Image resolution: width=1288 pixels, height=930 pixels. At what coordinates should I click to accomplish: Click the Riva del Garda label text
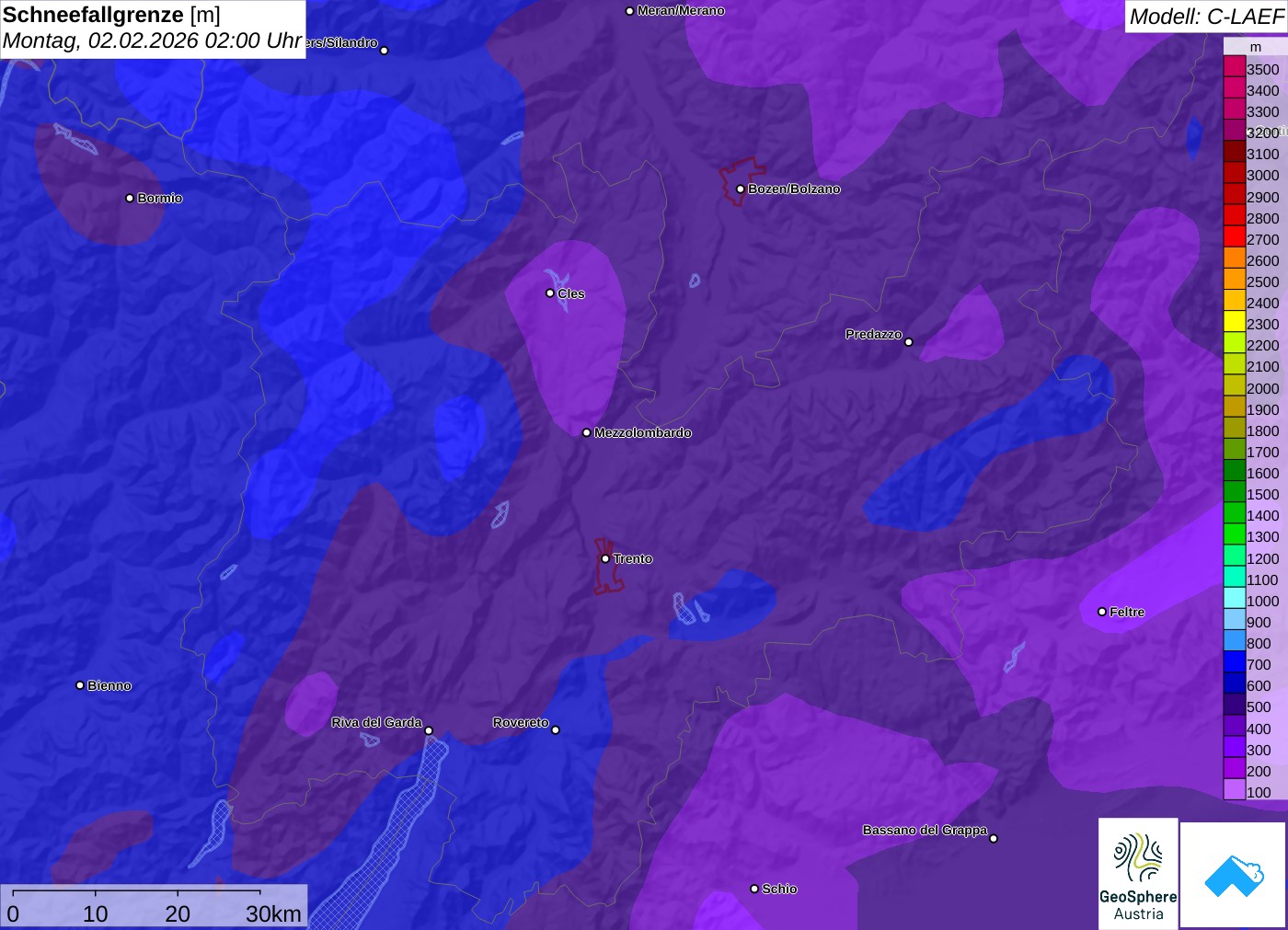(x=376, y=722)
